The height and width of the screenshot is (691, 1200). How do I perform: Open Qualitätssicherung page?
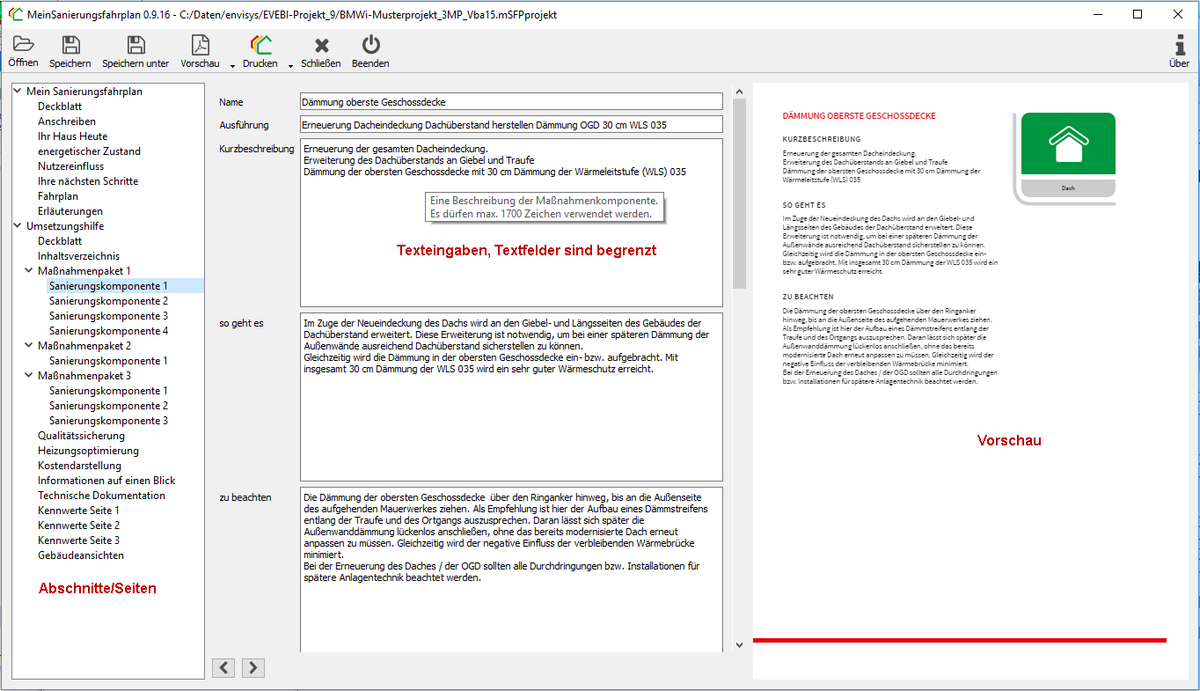(81, 436)
